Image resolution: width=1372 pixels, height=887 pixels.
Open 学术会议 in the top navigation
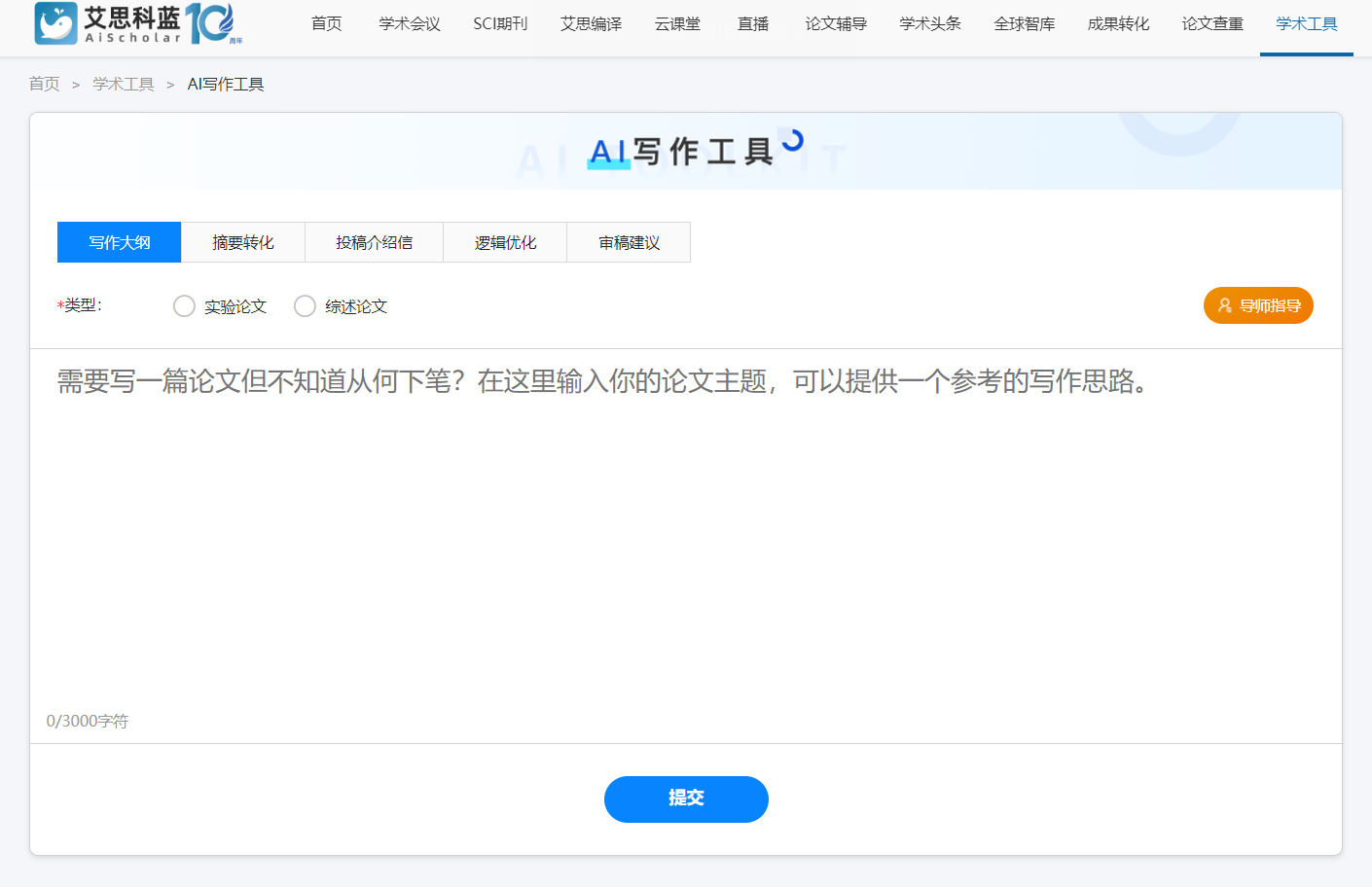click(410, 23)
